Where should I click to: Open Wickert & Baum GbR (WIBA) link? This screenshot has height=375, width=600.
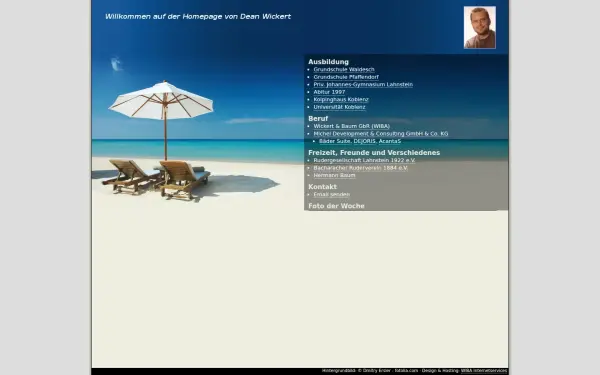(x=351, y=126)
